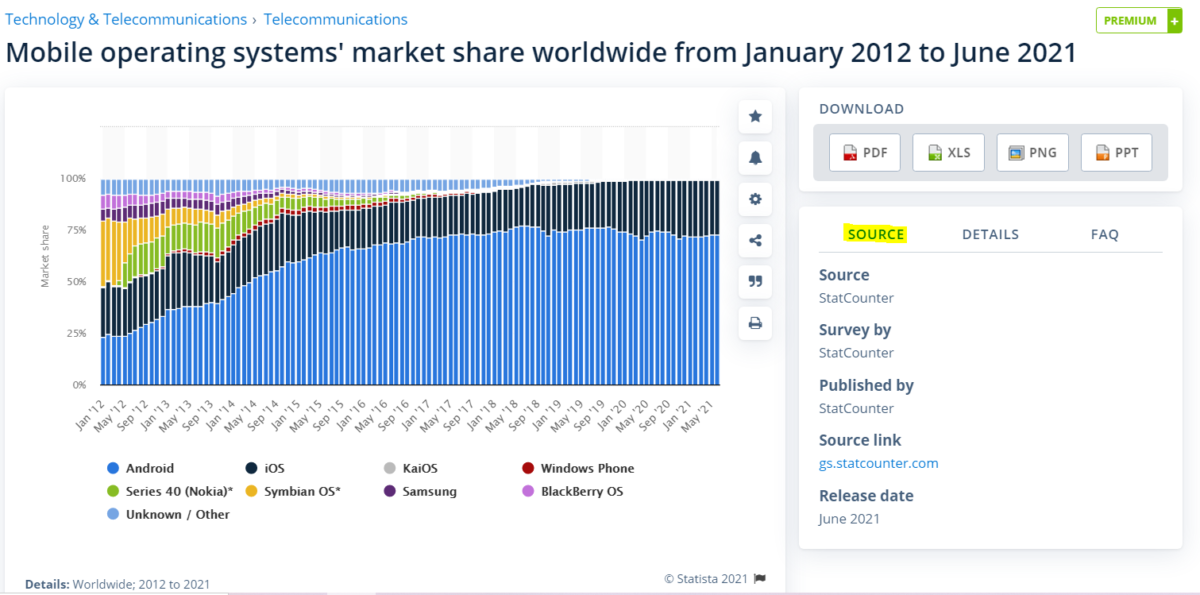Screen dimensions: 1200x595
Task: Click the print icon
Action: coord(755,323)
